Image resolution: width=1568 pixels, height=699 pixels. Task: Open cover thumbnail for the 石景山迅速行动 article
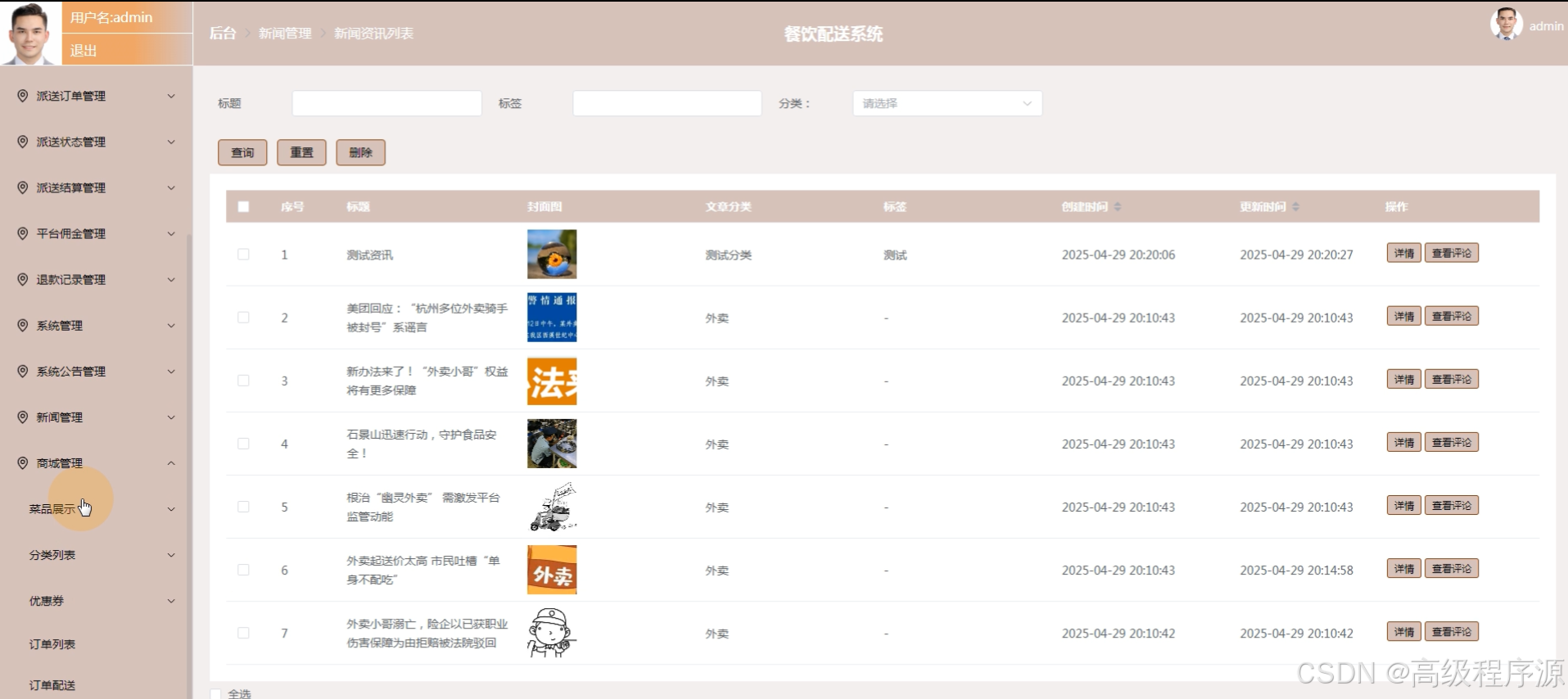coord(552,444)
